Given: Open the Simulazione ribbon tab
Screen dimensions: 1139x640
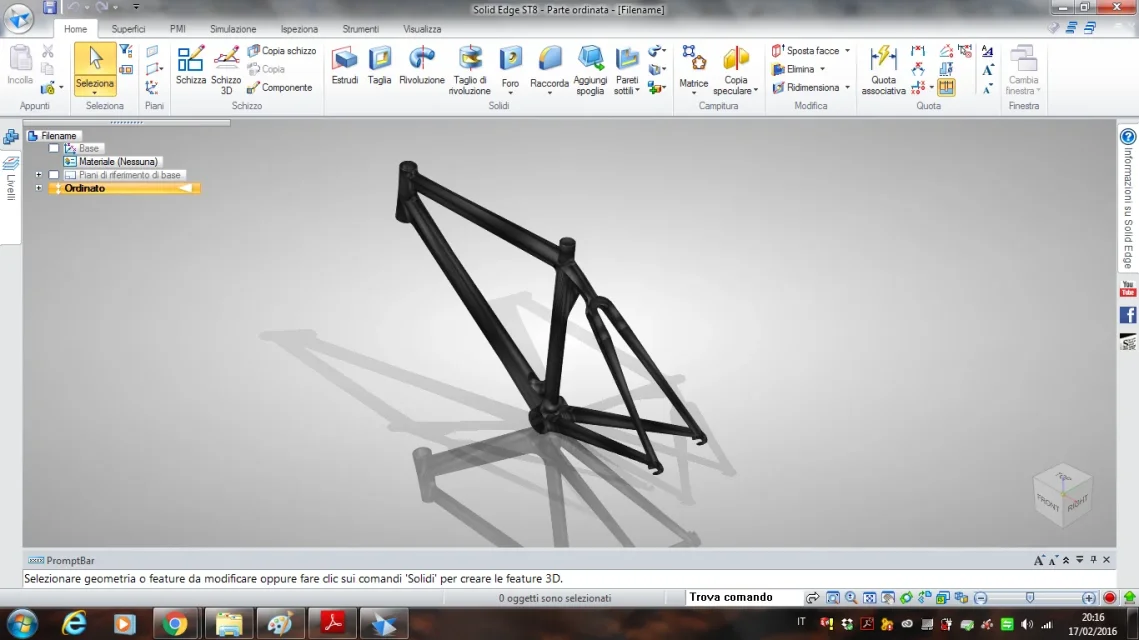Looking at the screenshot, I should [233, 29].
